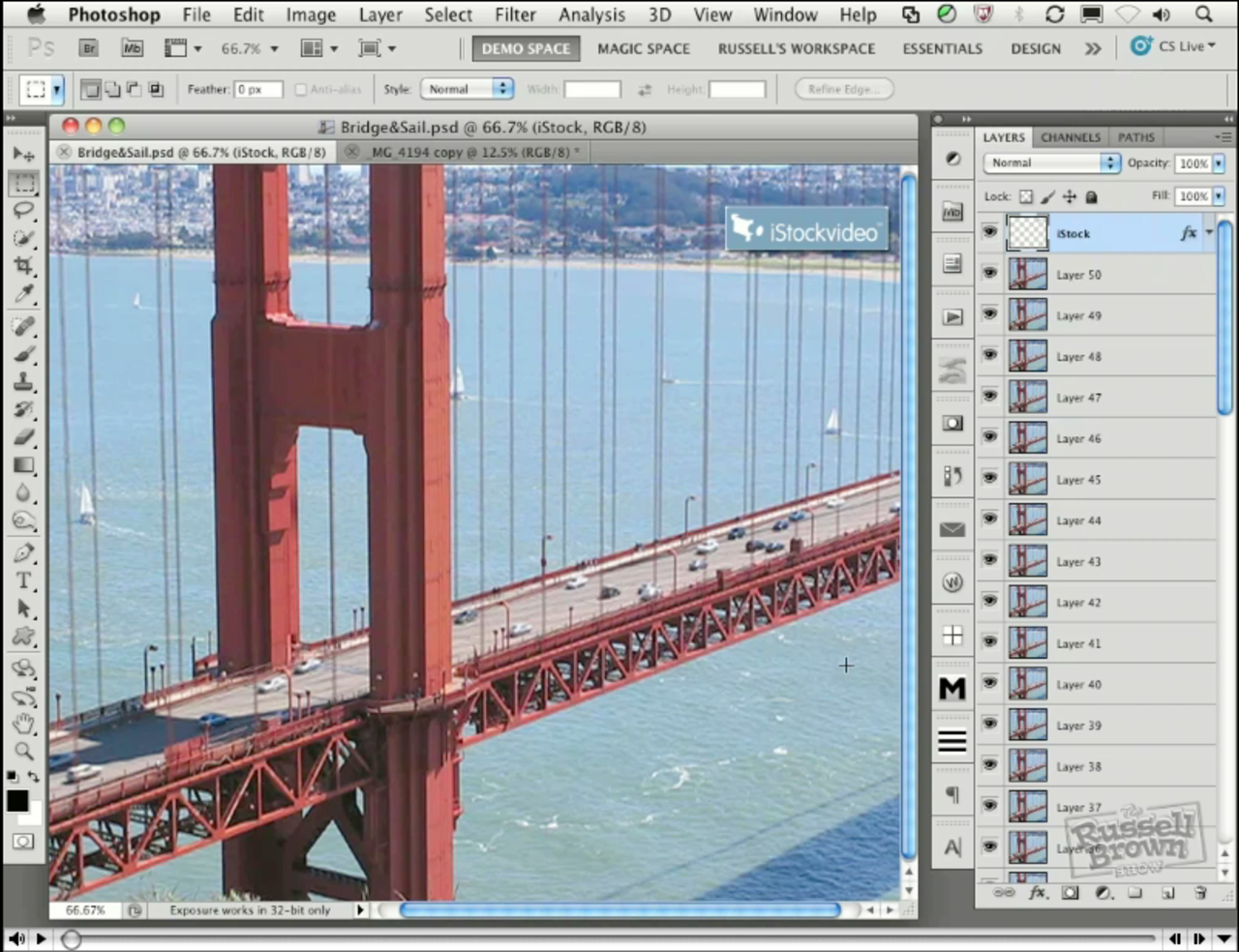Select the Crop tool
Image resolution: width=1239 pixels, height=952 pixels.
23,266
